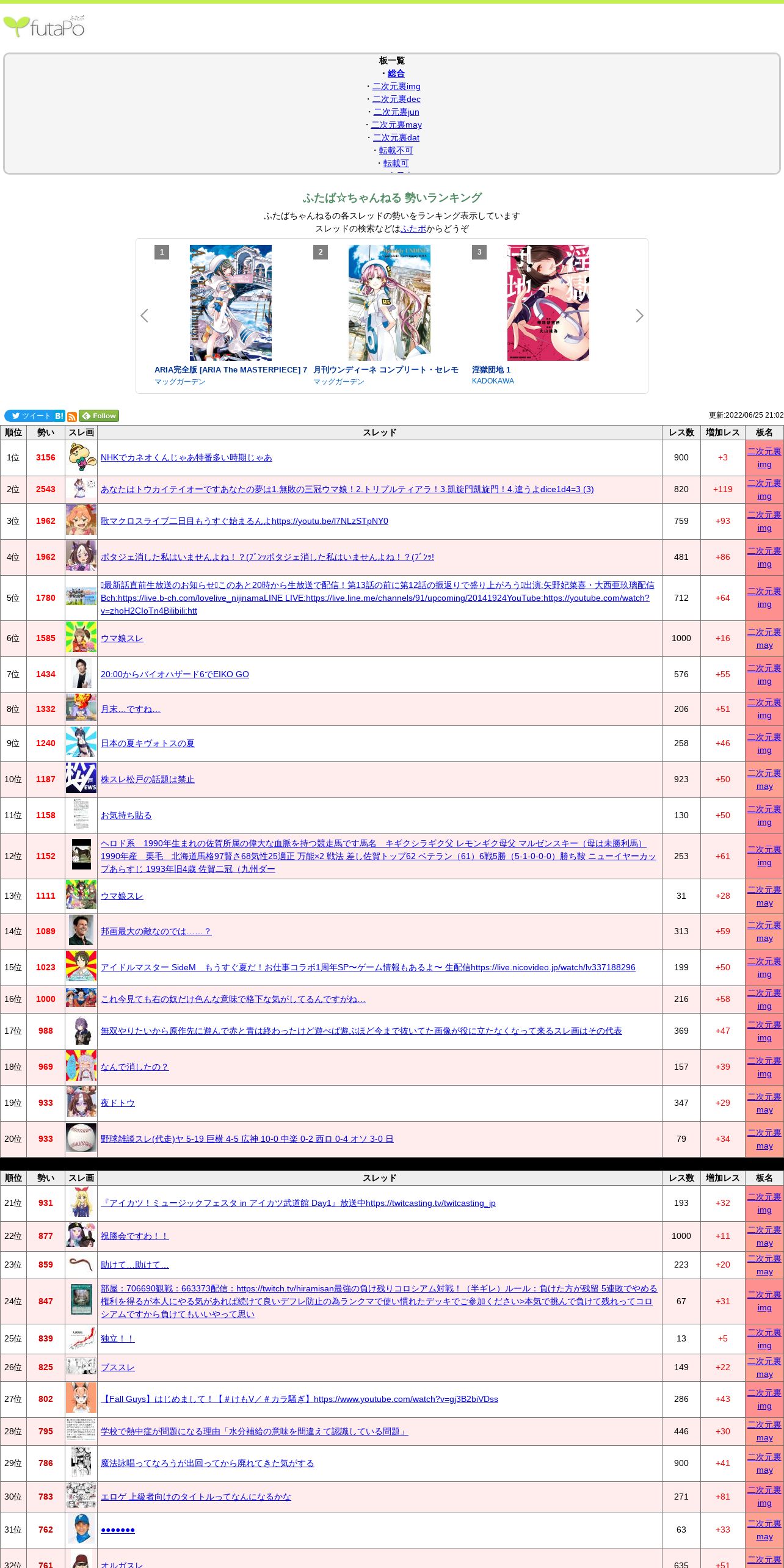
Task: Open the ボタジェ消した thread link
Action: (x=267, y=557)
